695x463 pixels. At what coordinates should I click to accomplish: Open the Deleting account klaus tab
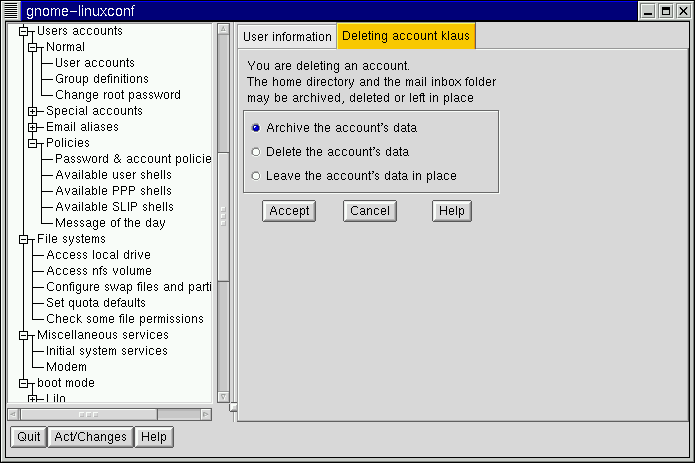(405, 37)
